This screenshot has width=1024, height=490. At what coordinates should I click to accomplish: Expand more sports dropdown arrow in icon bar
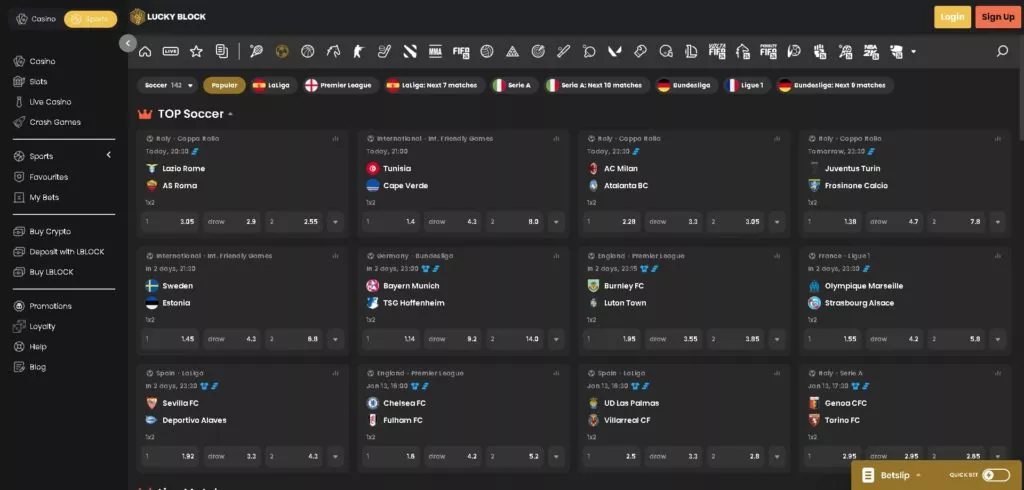(913, 51)
